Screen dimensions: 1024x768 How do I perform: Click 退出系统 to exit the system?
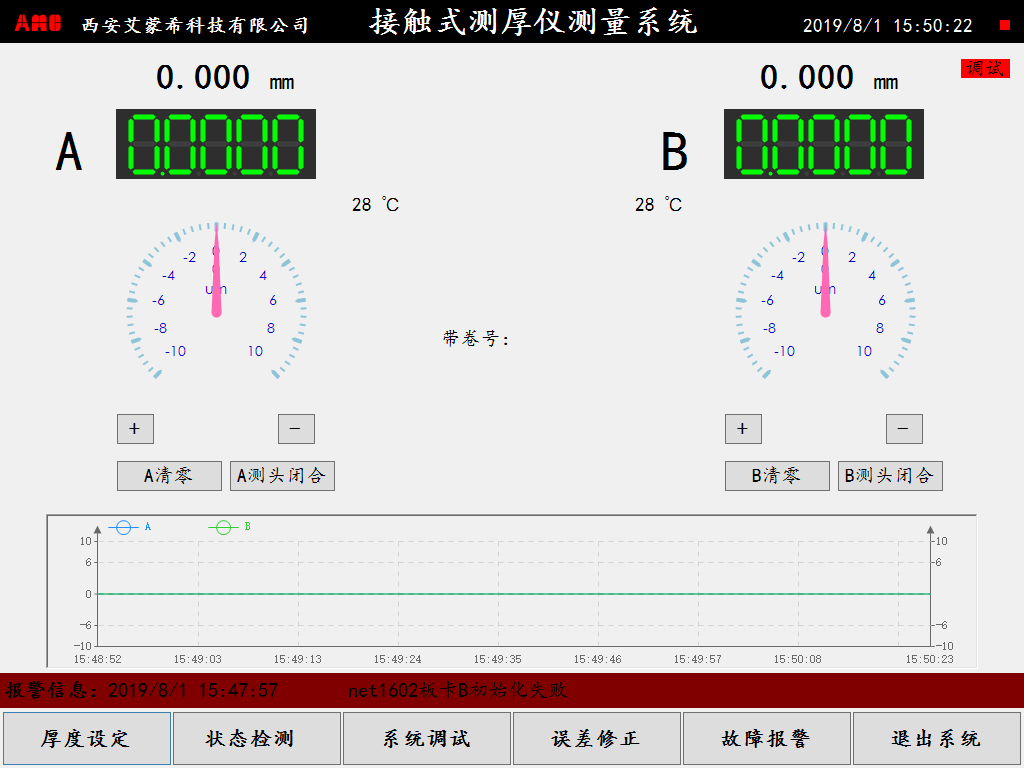coord(937,739)
